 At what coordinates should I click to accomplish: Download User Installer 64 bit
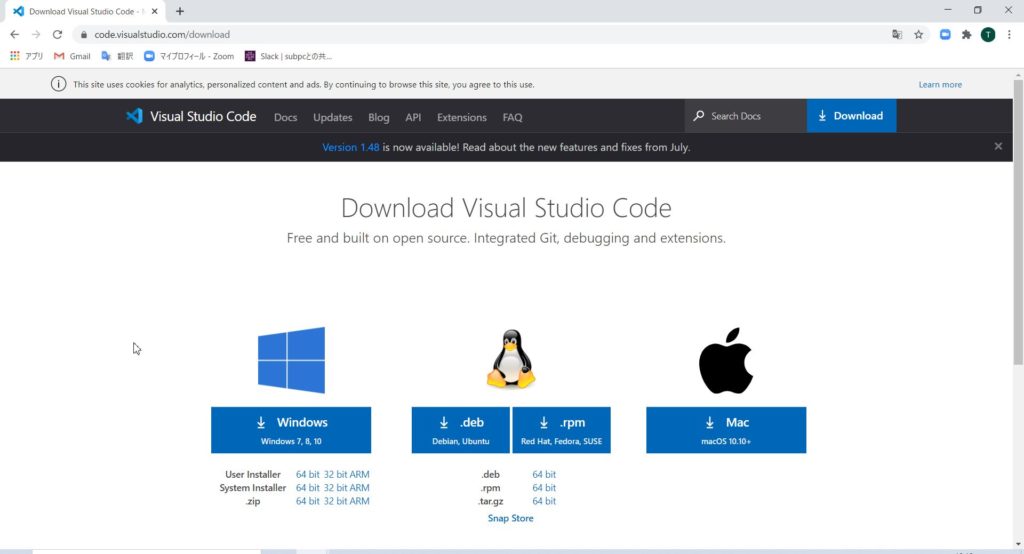click(x=308, y=474)
